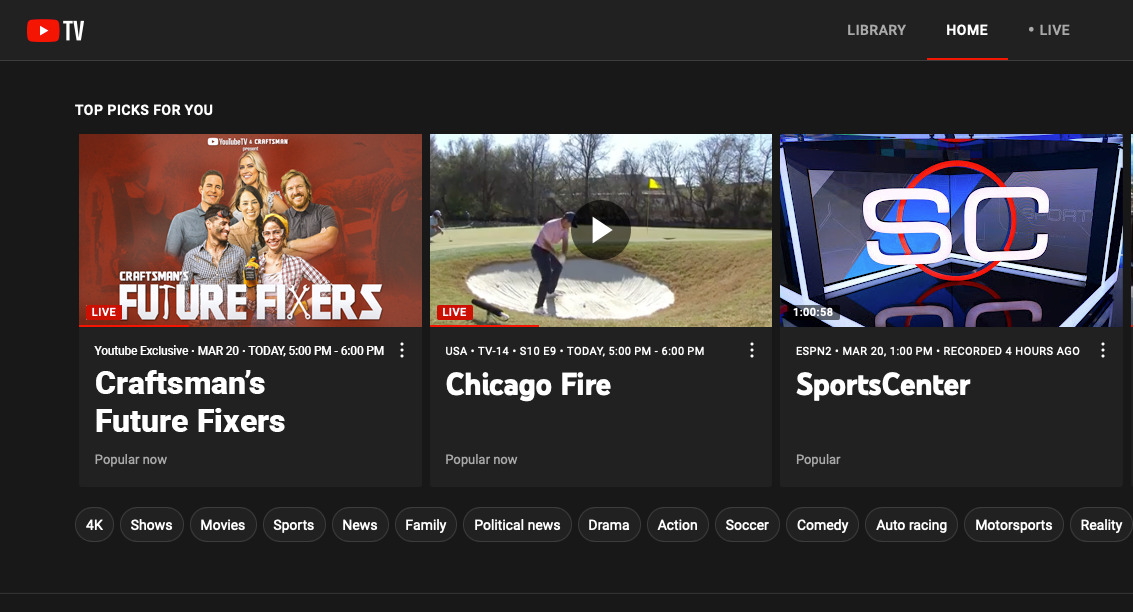Click the YouTube TV logo

click(56, 30)
